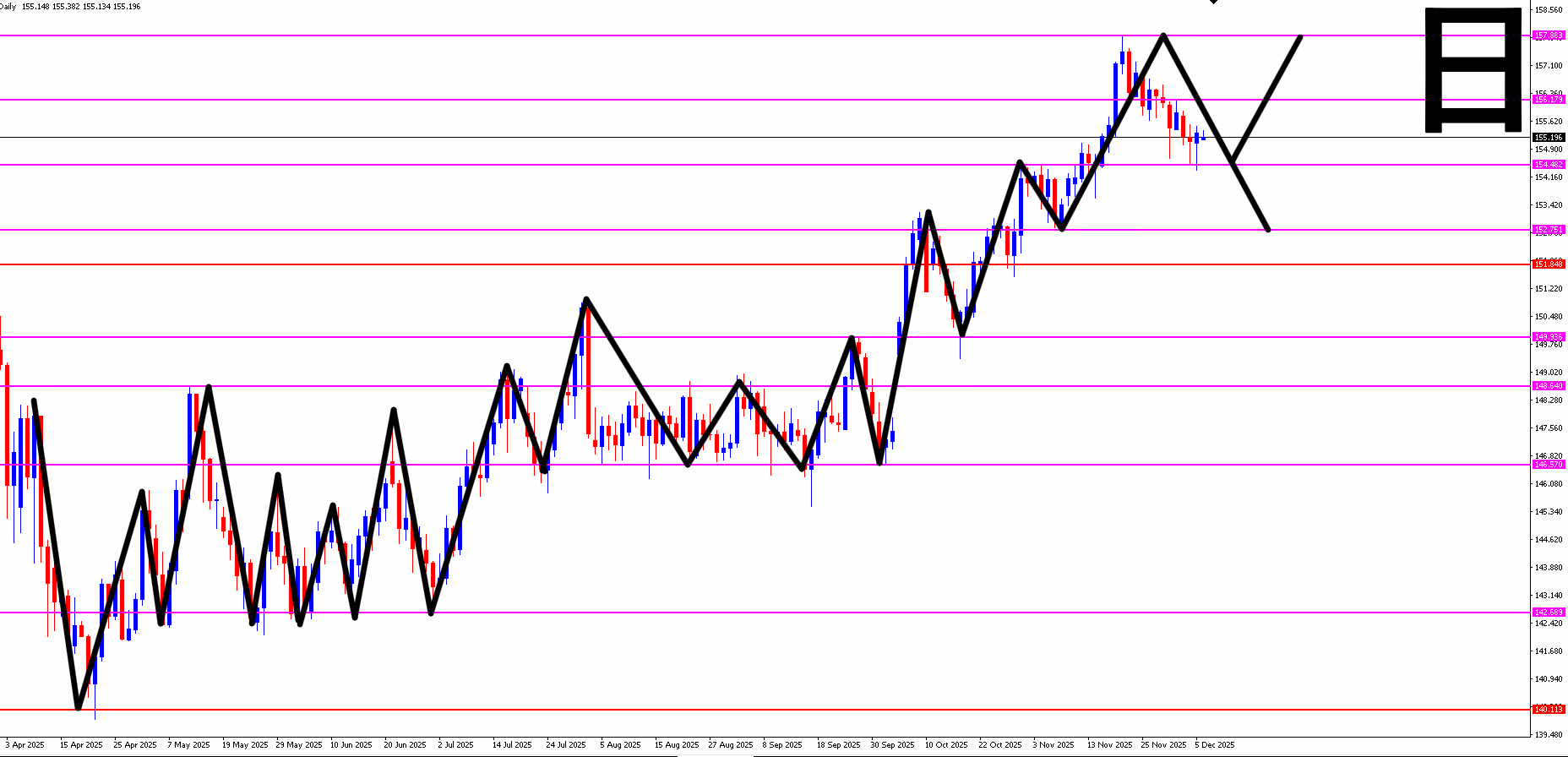This screenshot has height=757, width=1568.
Task: Click the 5 Aug 2025 date label
Action: [x=621, y=745]
